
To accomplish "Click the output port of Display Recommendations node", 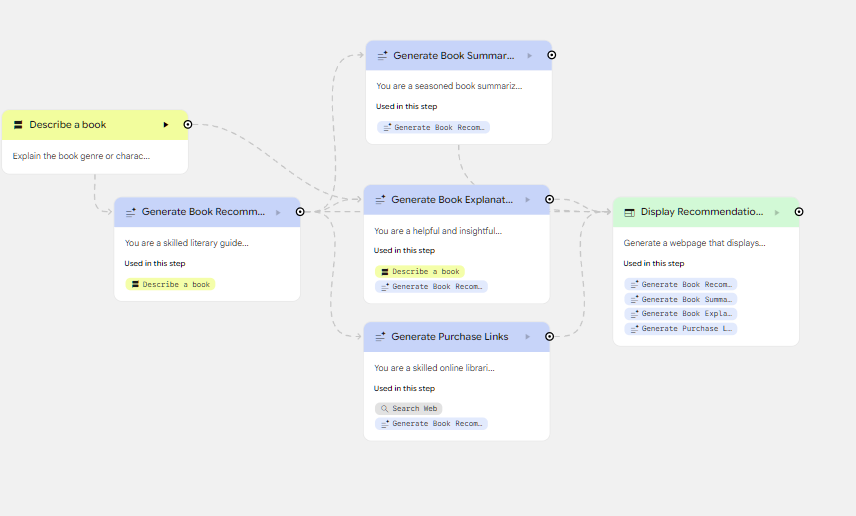I will coord(799,212).
